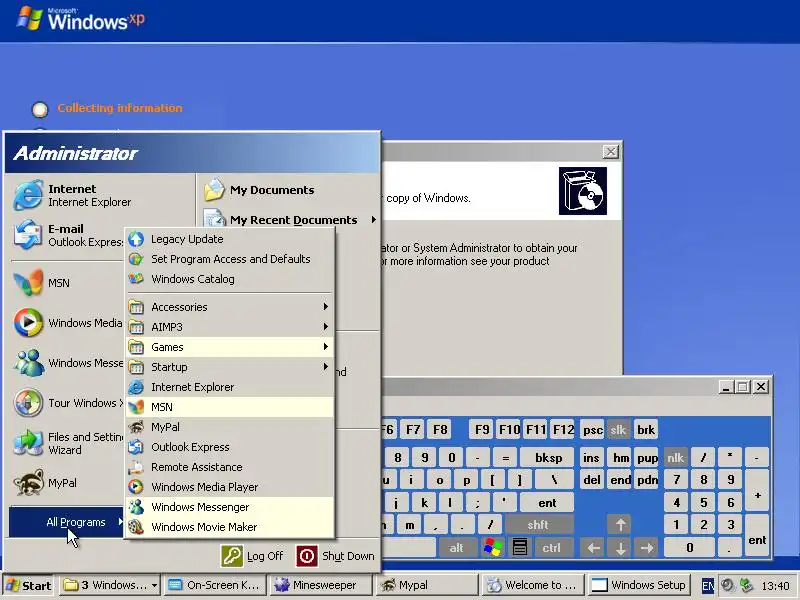Viewport: 800px width, 600px height.
Task: Click the Windows Messenger icon in All Programs
Action: [x=136, y=507]
